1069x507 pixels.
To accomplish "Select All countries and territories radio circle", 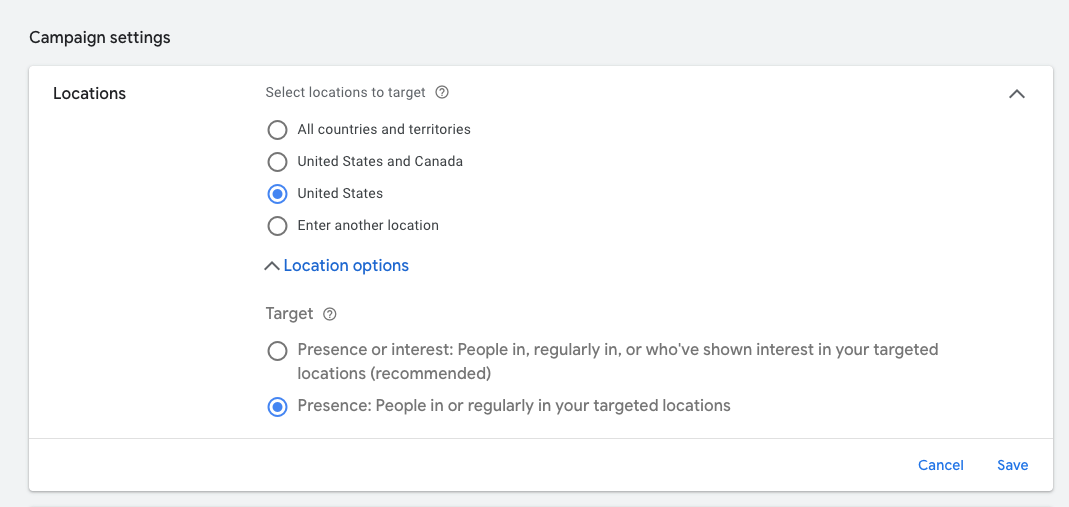I will click(277, 129).
